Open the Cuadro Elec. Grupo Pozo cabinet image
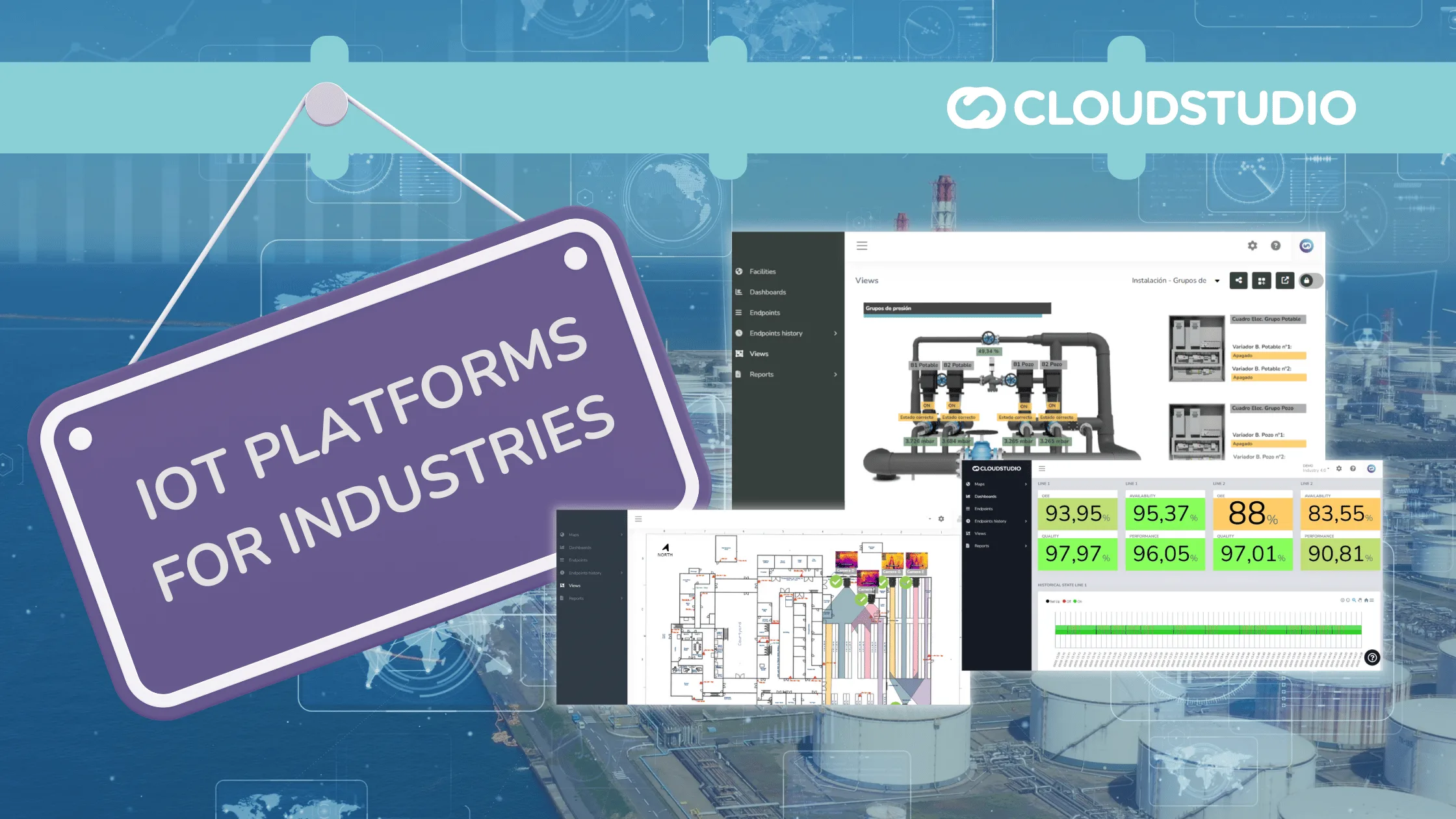1456x819 pixels. click(1197, 432)
